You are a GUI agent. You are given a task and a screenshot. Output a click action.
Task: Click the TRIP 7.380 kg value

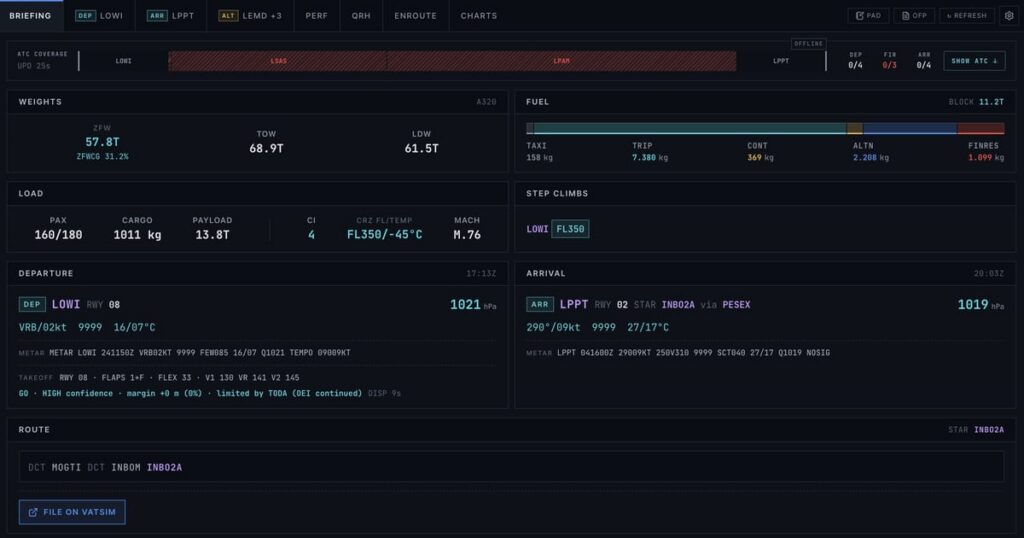point(649,157)
